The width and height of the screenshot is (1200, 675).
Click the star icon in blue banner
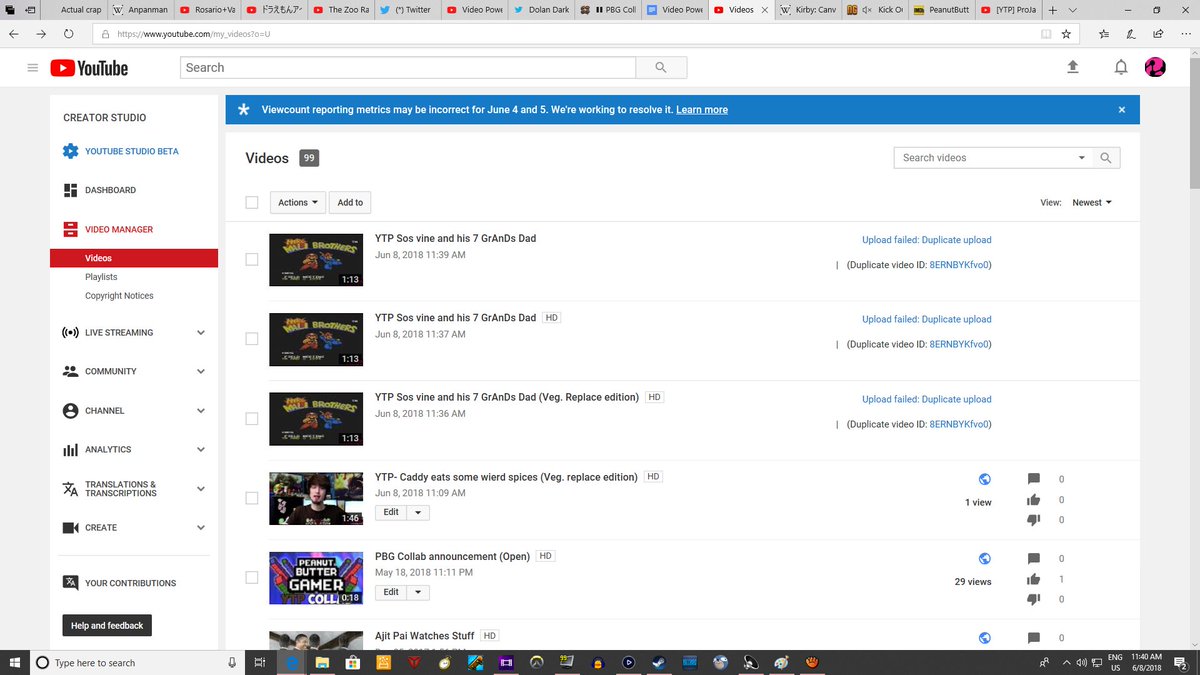click(243, 110)
